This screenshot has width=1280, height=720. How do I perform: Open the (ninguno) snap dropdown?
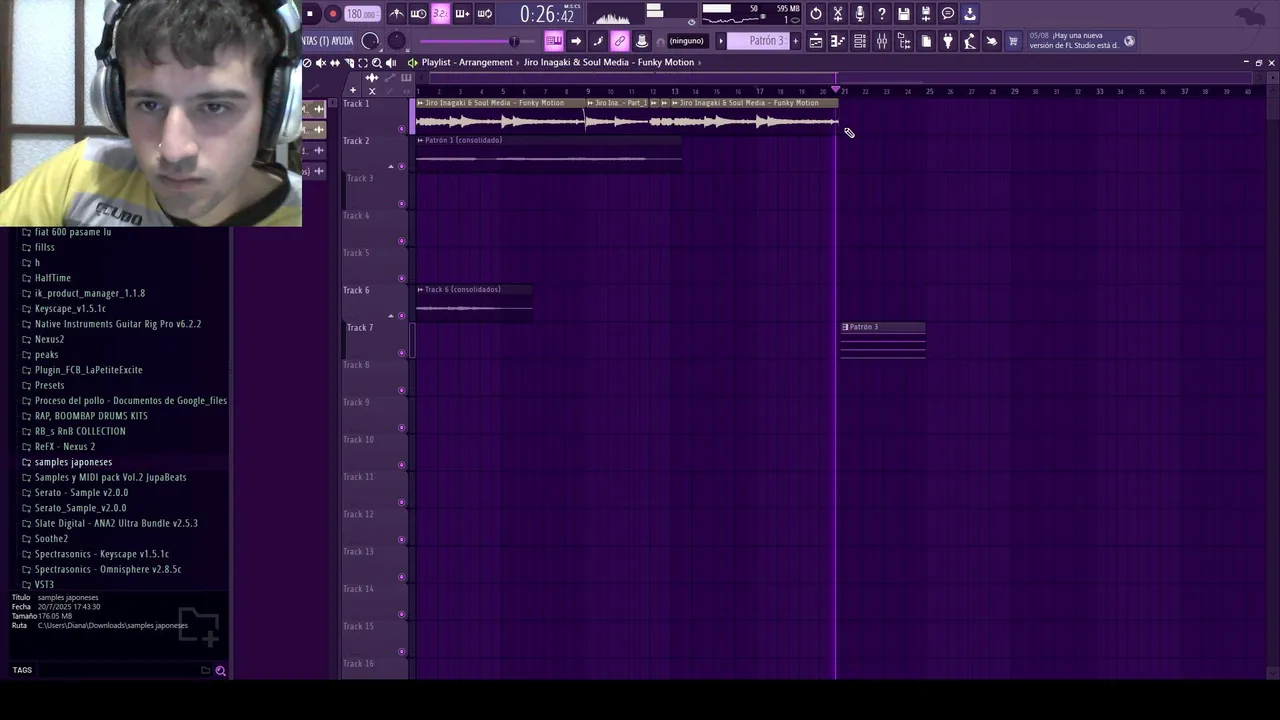686,41
